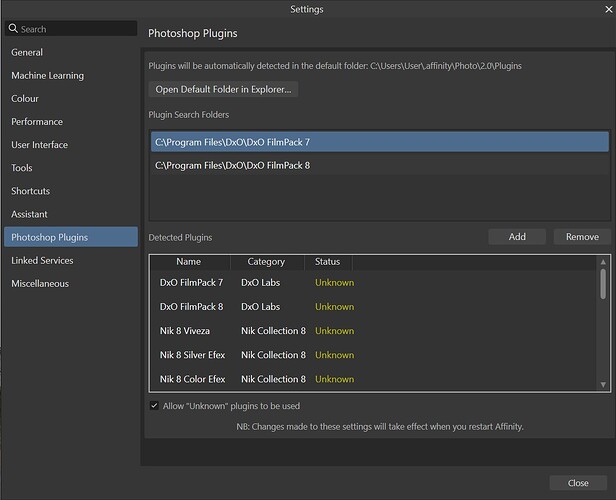The height and width of the screenshot is (500, 616).
Task: Toggle Allow Unknown plugins to be used
Action: [x=154, y=406]
